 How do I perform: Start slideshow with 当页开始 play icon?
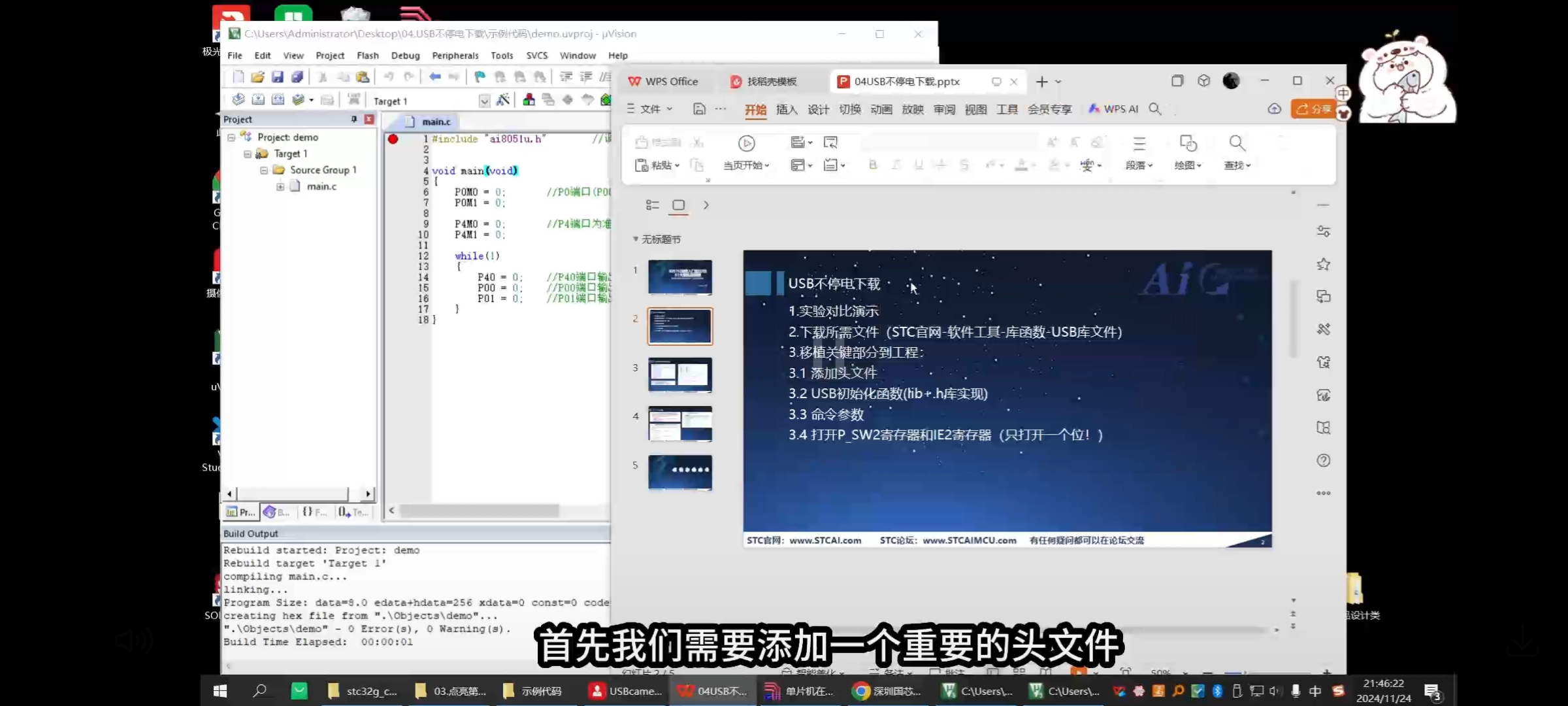pyautogui.click(x=746, y=143)
